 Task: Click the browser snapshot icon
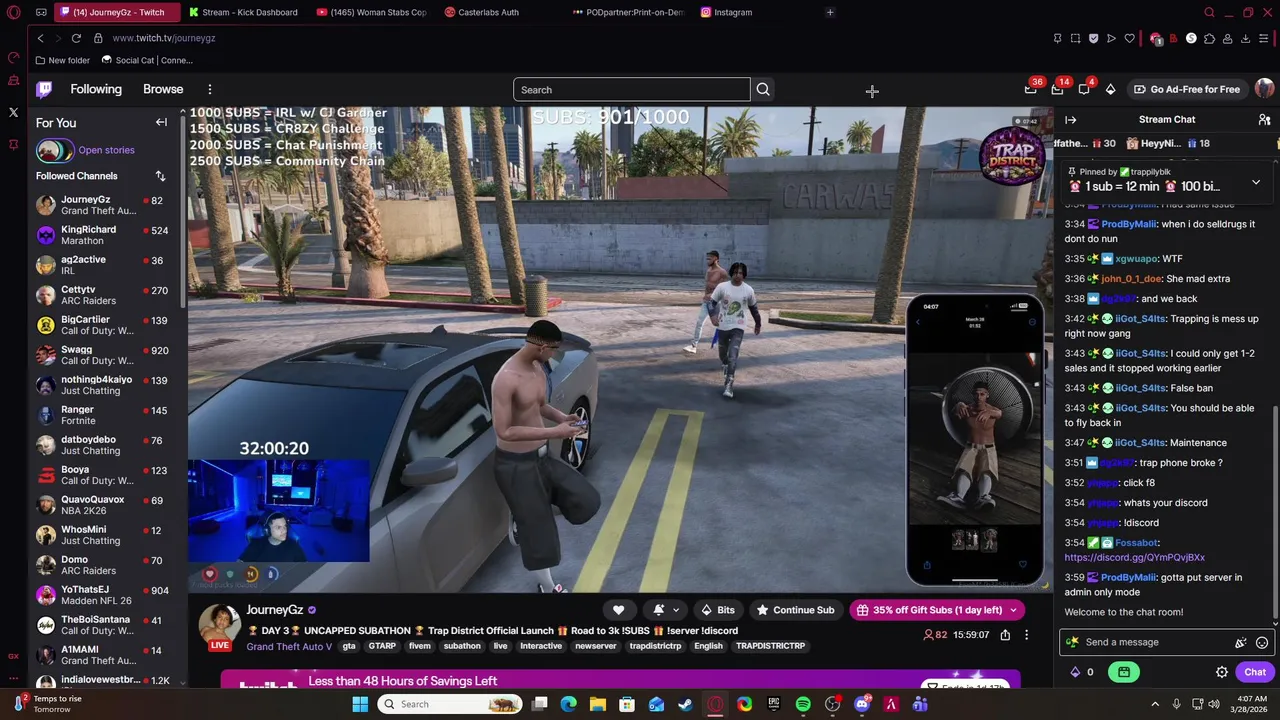1075,38
